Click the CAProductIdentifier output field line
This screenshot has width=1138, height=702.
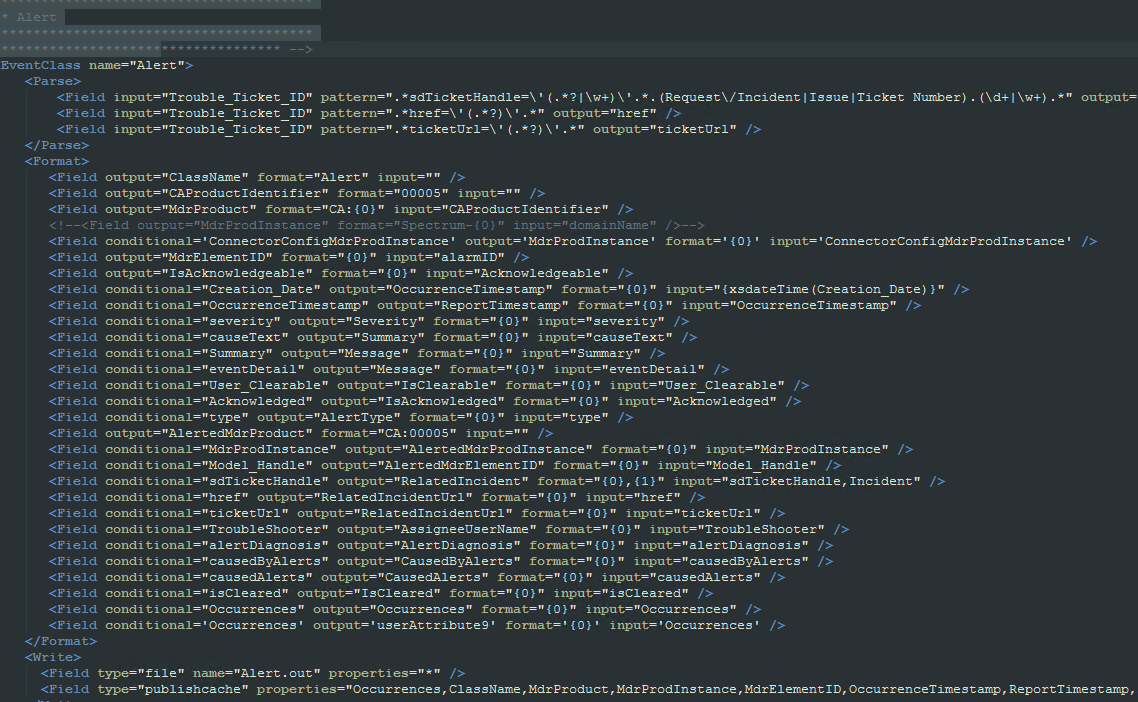click(x=297, y=193)
